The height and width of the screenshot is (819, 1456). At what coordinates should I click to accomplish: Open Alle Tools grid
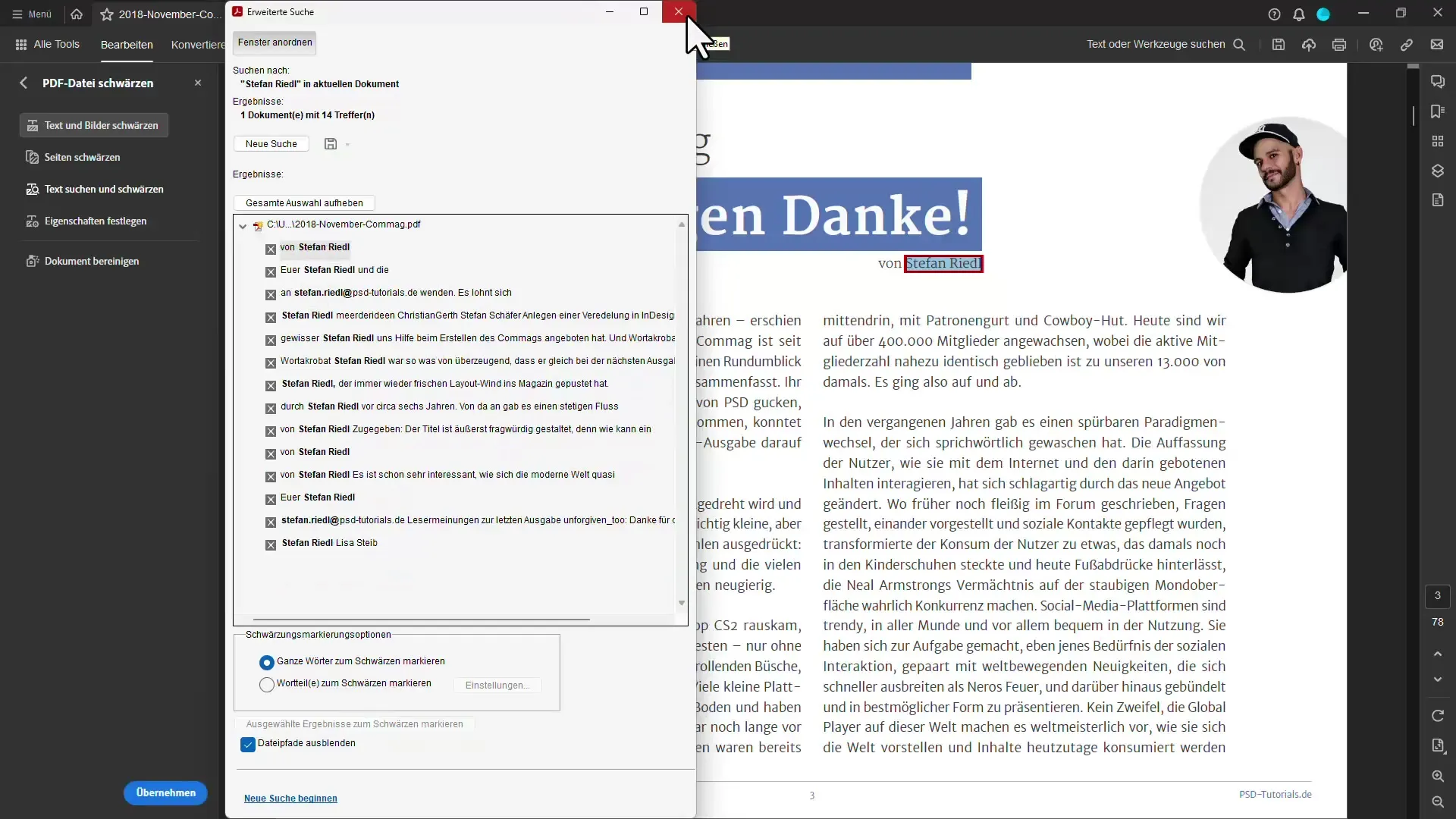click(x=47, y=44)
